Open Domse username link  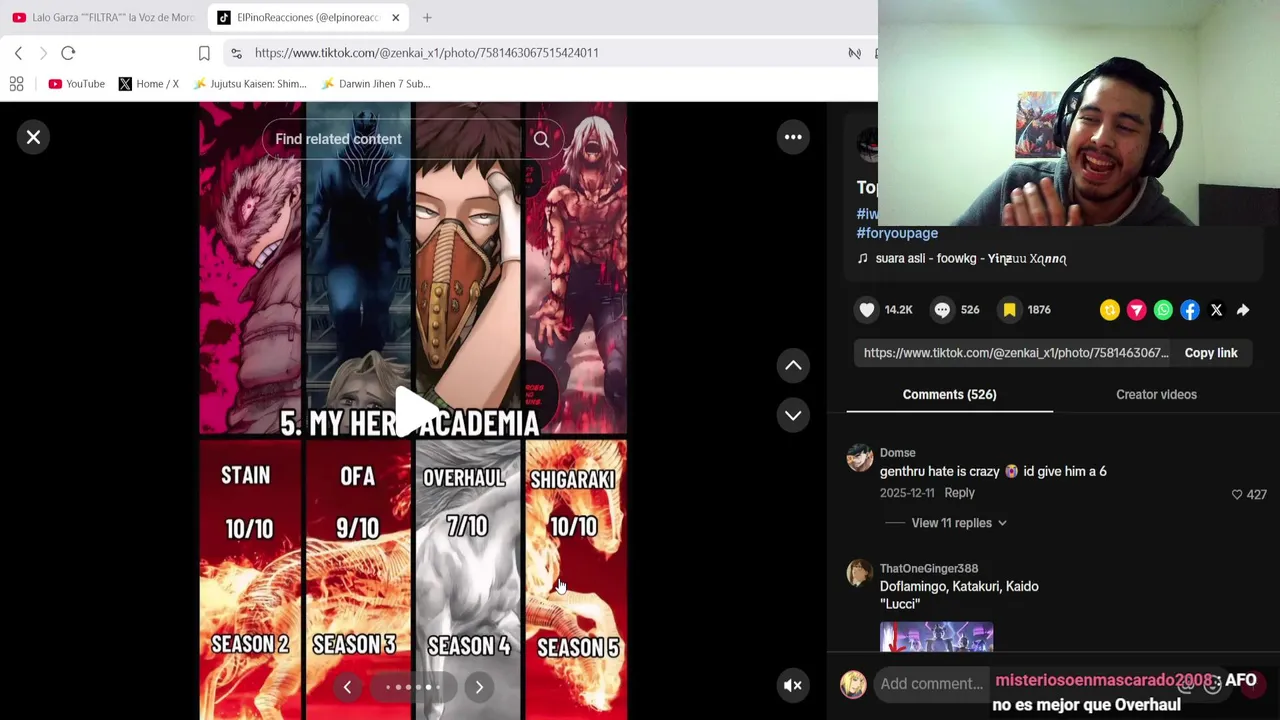897,453
